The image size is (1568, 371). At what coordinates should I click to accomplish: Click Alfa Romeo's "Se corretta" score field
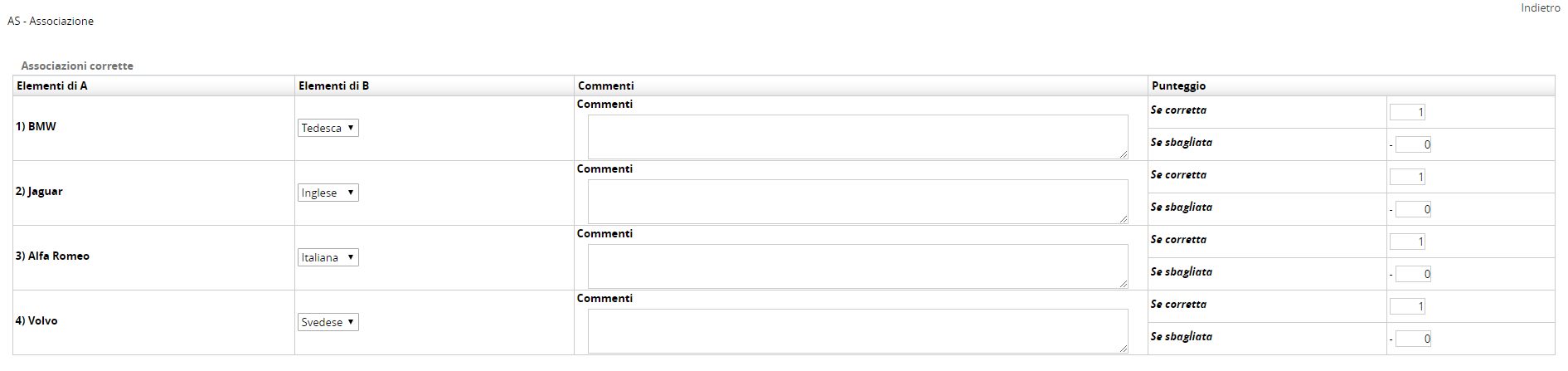click(x=1407, y=242)
